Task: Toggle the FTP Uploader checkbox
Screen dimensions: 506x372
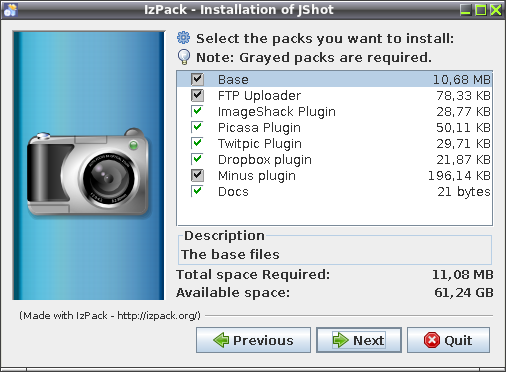Action: pos(197,95)
